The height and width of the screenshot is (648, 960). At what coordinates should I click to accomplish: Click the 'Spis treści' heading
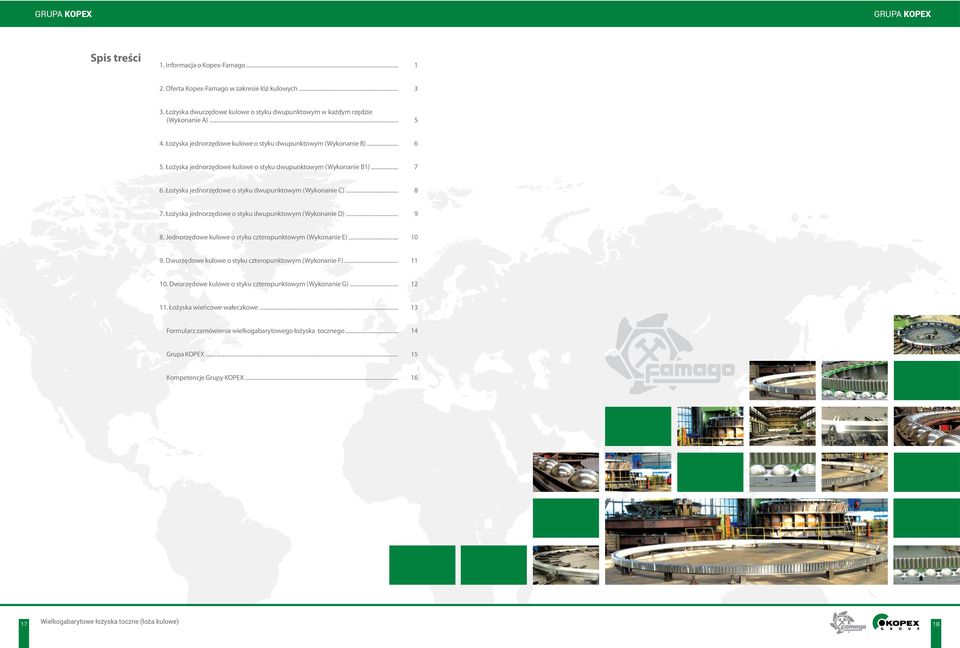pyautogui.click(x=116, y=58)
